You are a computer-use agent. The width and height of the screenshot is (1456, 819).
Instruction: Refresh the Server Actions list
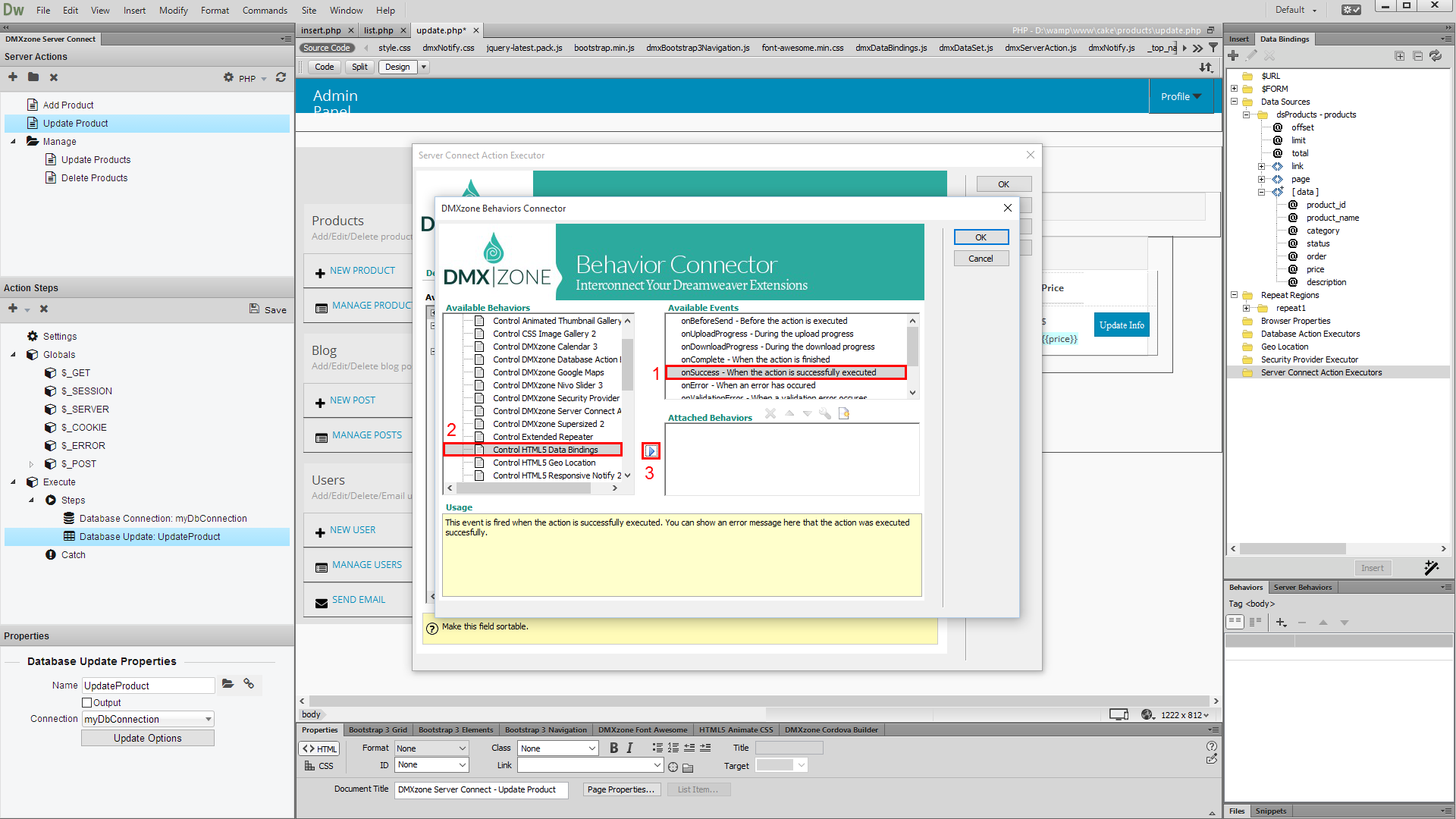click(281, 77)
